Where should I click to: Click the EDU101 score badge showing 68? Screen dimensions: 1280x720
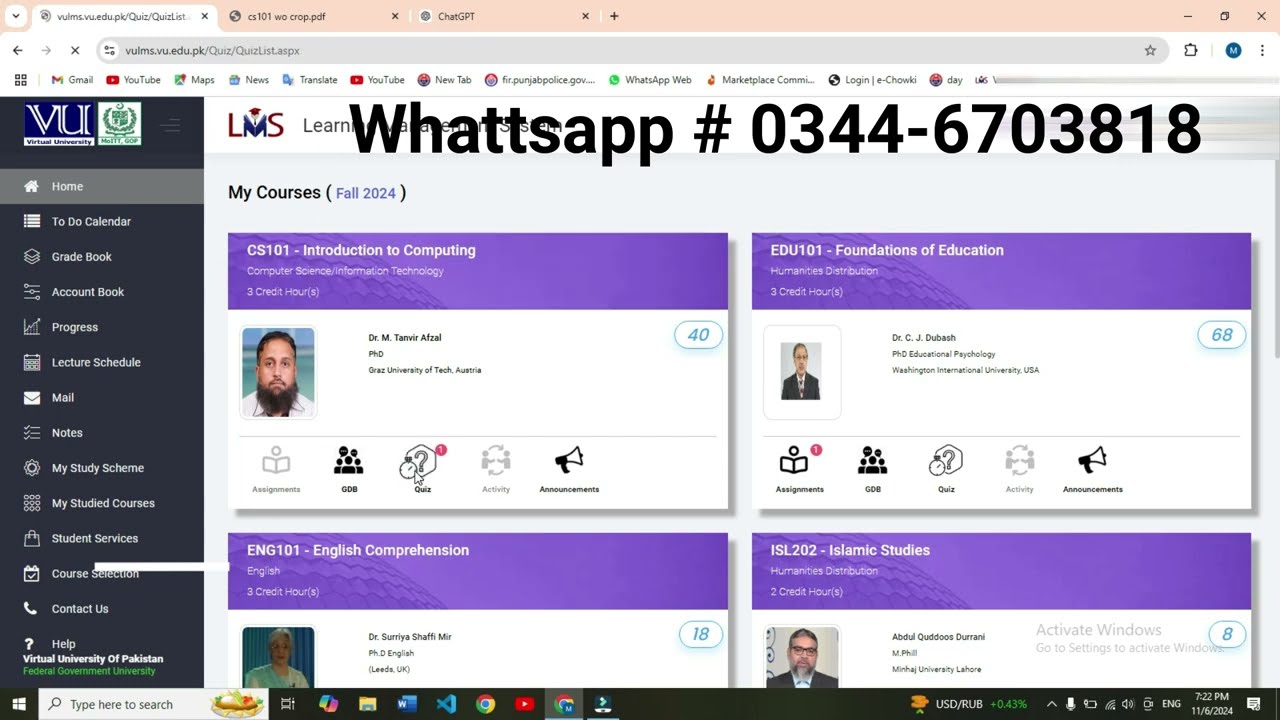point(1222,335)
